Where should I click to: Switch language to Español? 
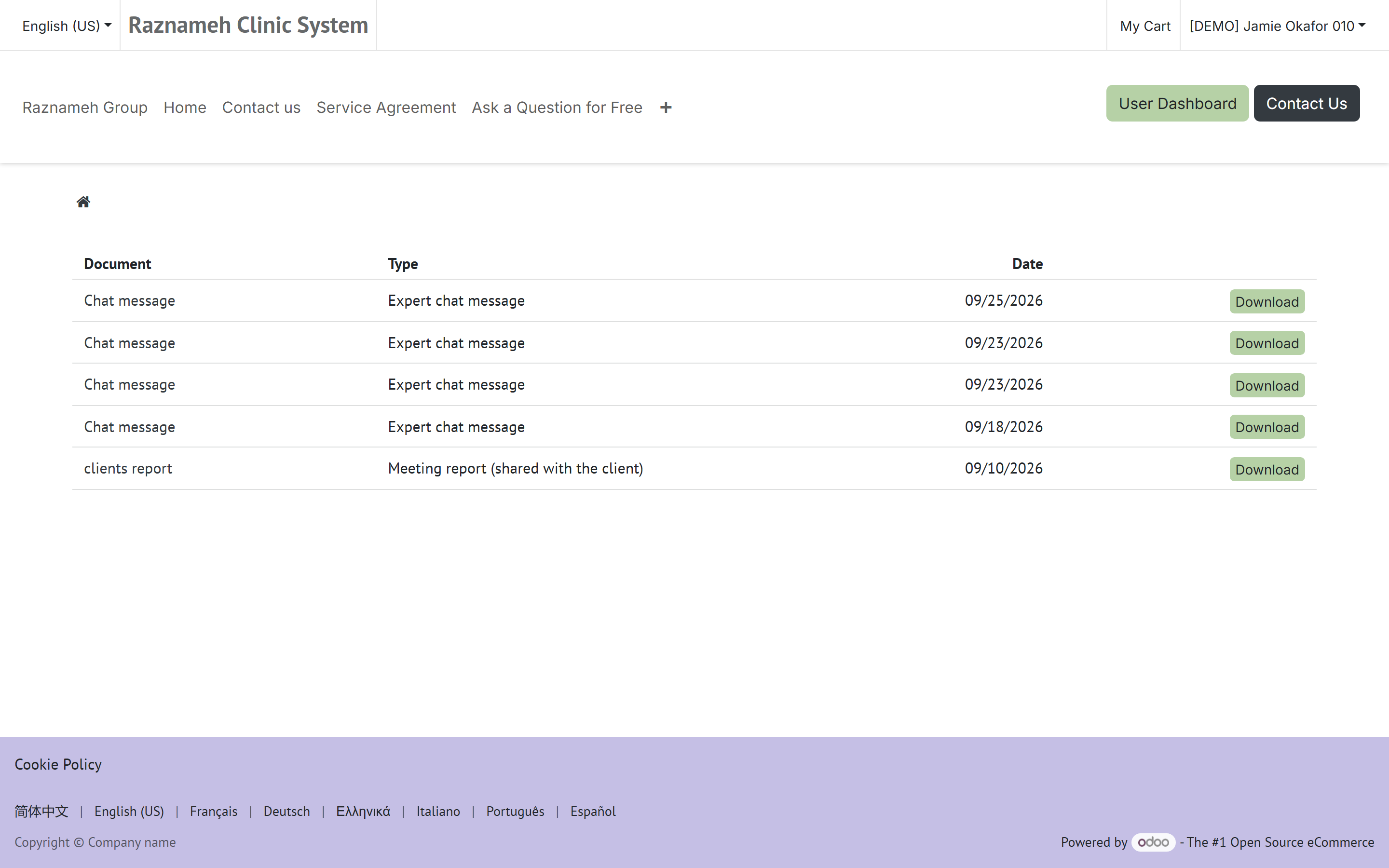pos(593,811)
